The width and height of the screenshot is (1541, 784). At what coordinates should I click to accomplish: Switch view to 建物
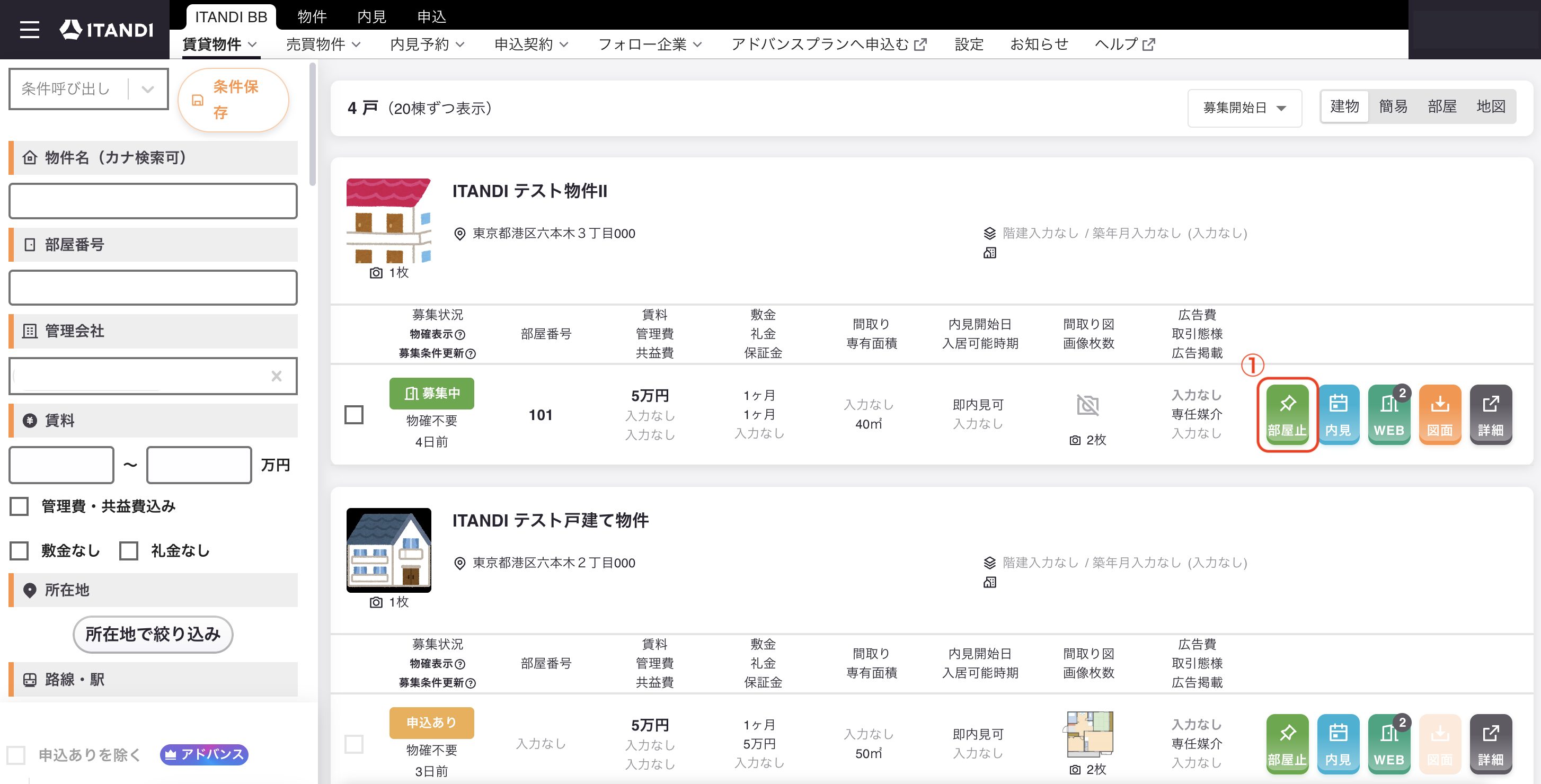[1344, 106]
